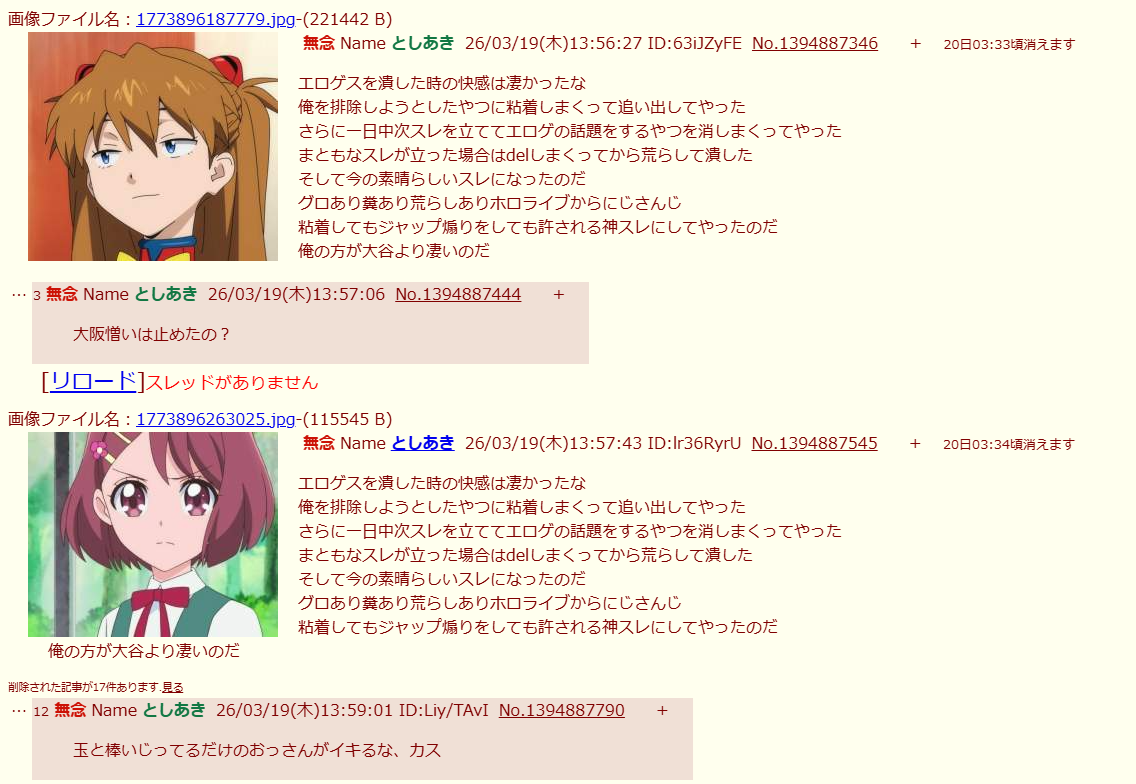1136x784 pixels.
Task: Click plus icon beside No.1394887545
Action: click(x=915, y=444)
